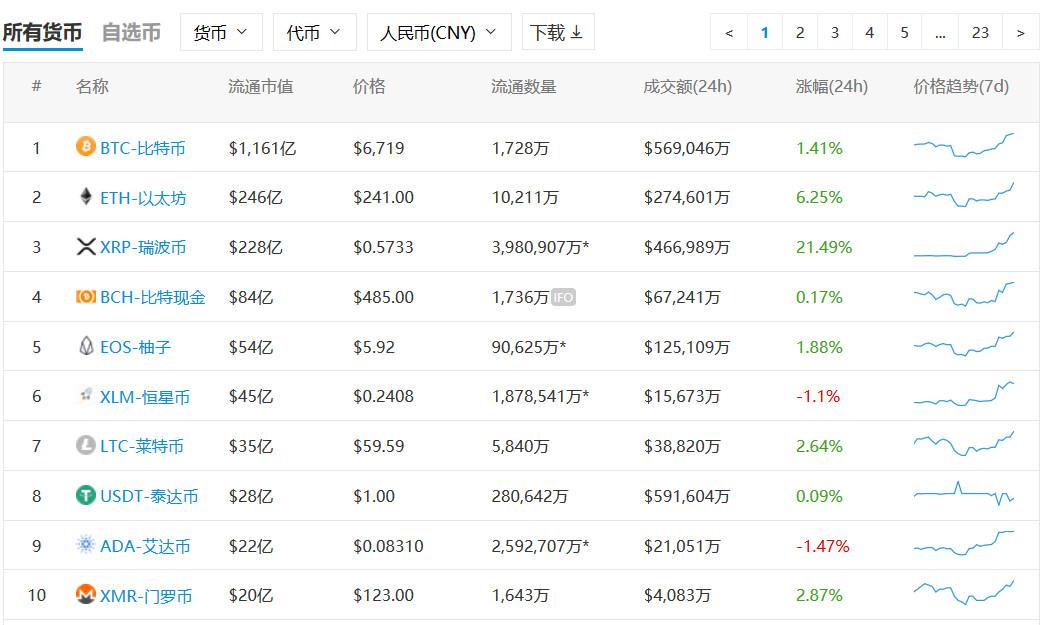
Task: View the XRP 7-day price trend chart
Action: coord(964,245)
